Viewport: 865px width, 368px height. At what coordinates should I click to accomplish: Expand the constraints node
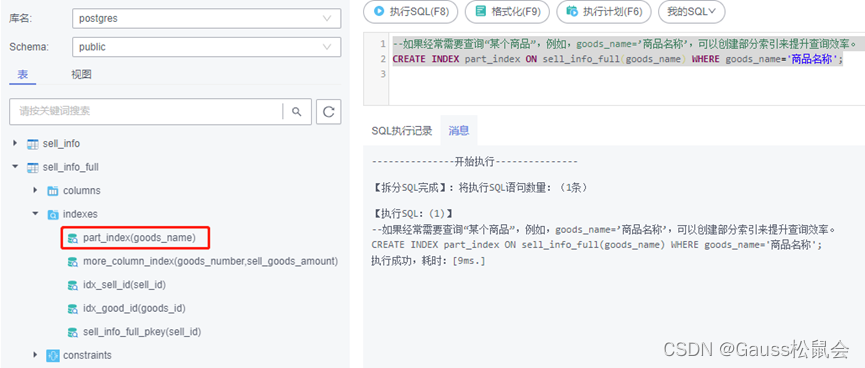coord(36,355)
